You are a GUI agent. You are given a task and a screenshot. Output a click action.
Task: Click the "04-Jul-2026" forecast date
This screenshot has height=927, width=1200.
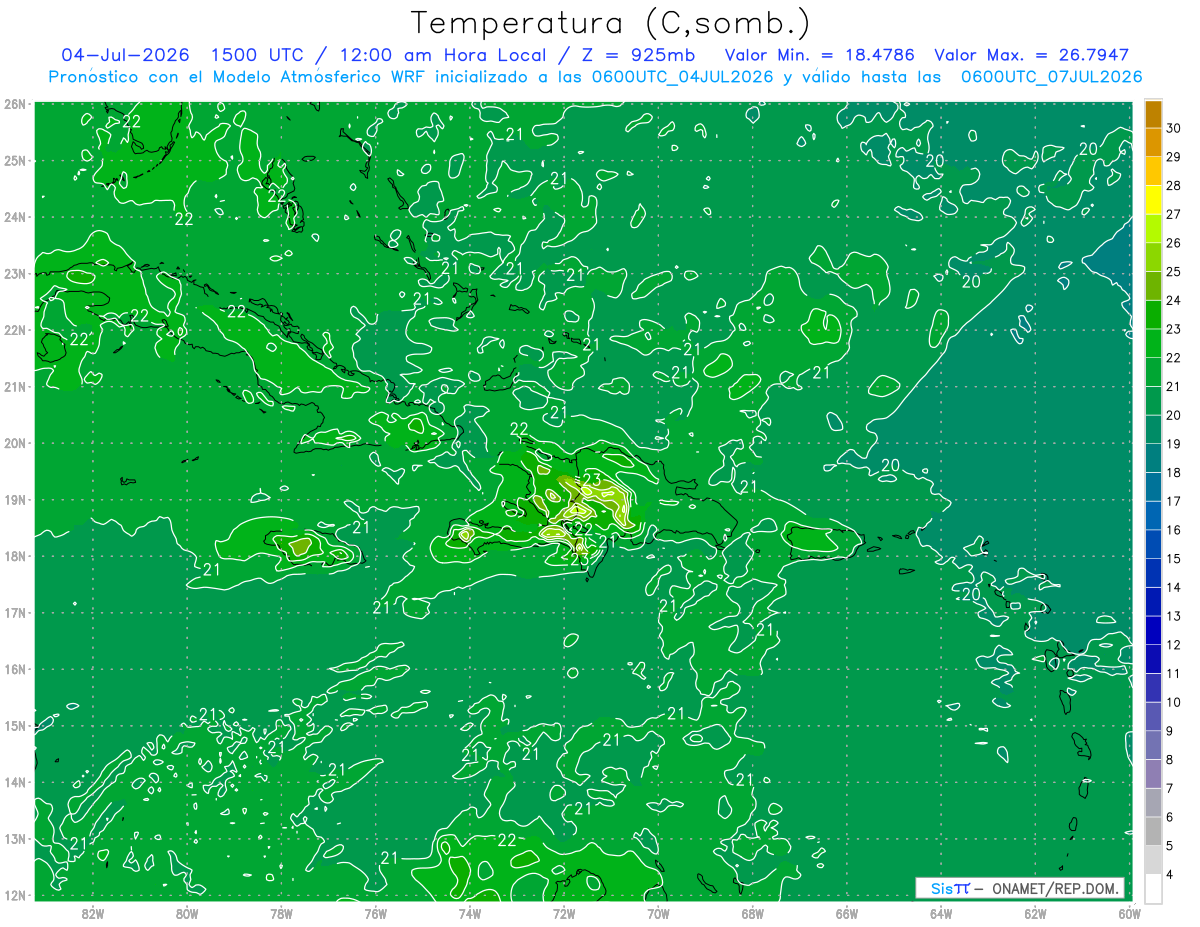[126, 55]
